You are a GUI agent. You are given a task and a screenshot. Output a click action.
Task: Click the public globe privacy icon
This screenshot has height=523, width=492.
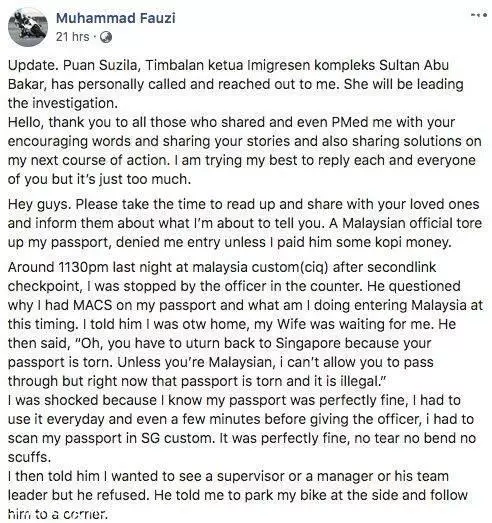tap(106, 37)
